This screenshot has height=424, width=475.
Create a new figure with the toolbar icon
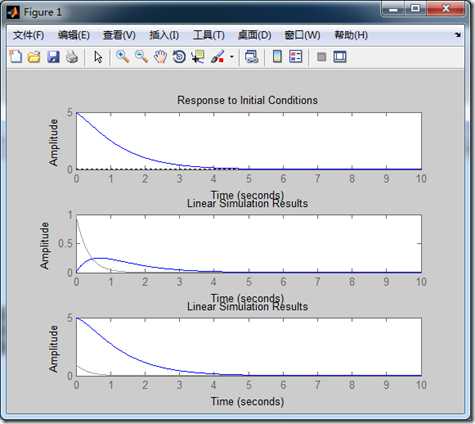pyautogui.click(x=15, y=57)
